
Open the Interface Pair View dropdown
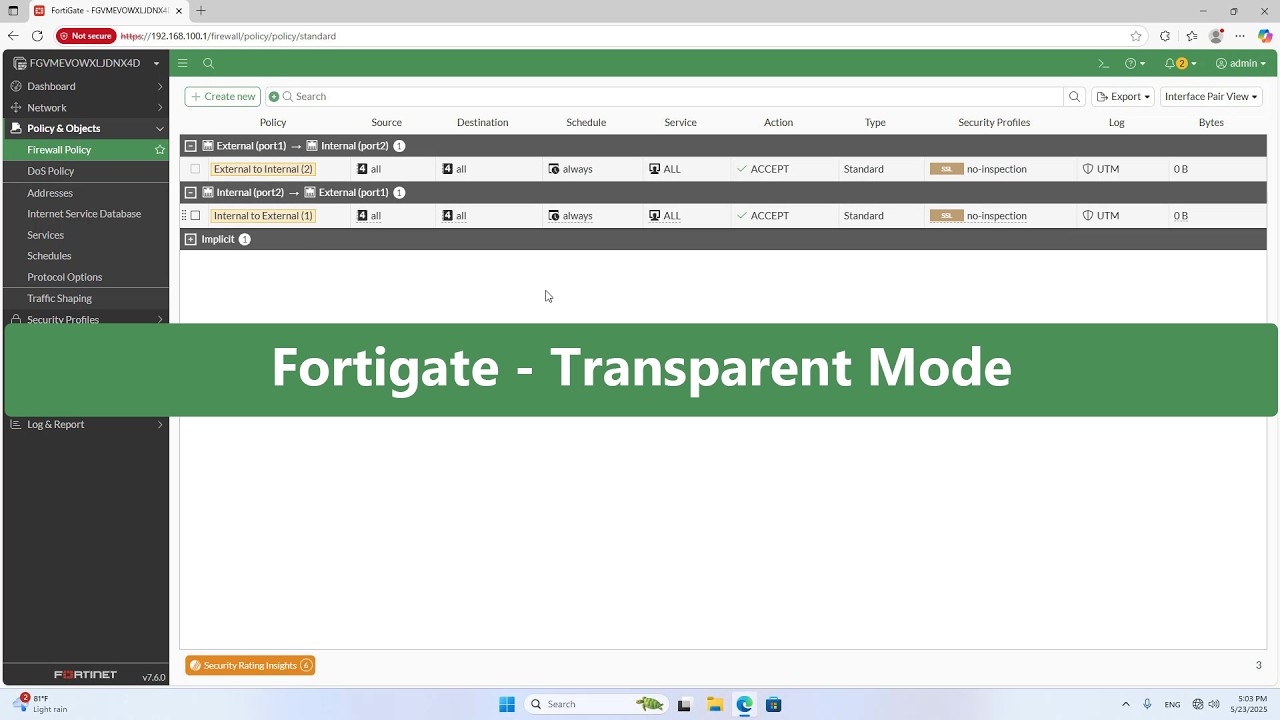pyautogui.click(x=1211, y=97)
